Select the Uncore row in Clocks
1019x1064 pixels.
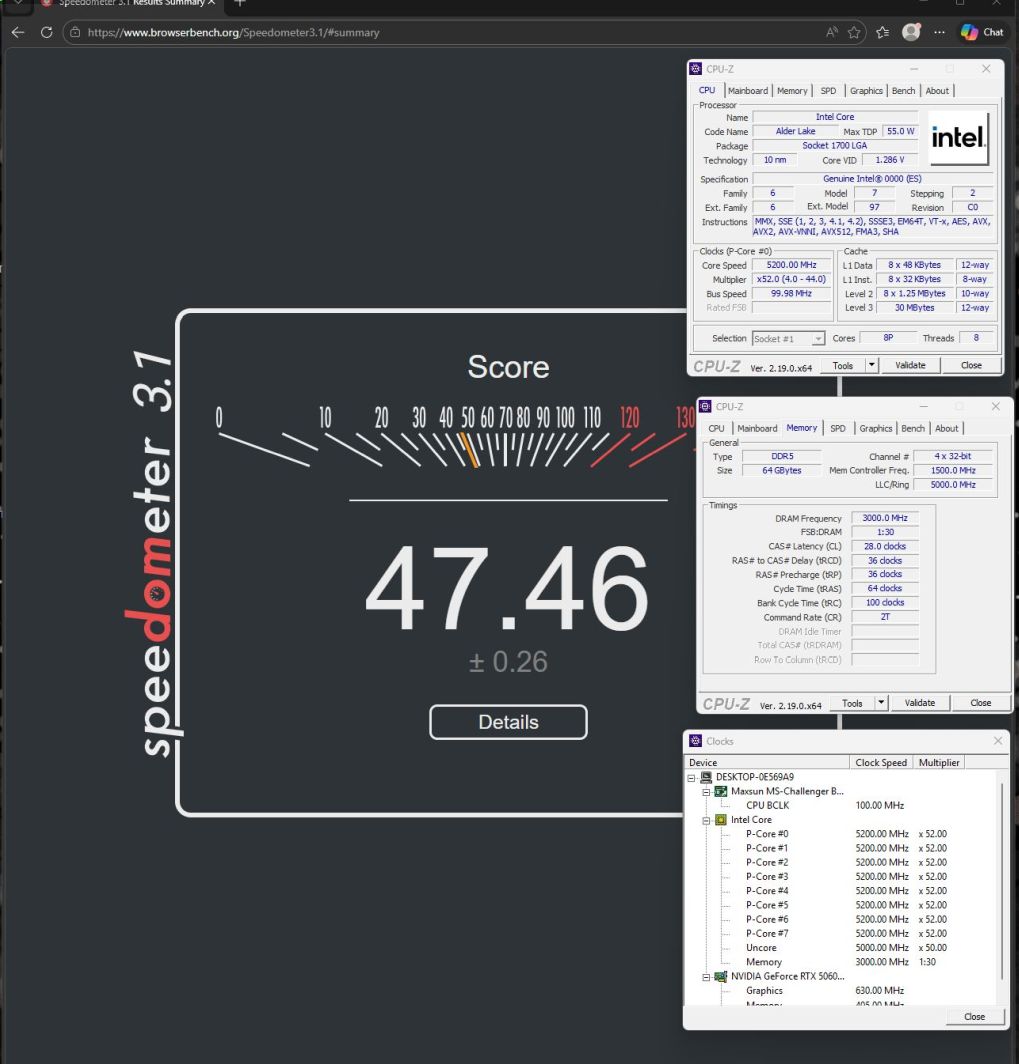pyautogui.click(x=841, y=948)
